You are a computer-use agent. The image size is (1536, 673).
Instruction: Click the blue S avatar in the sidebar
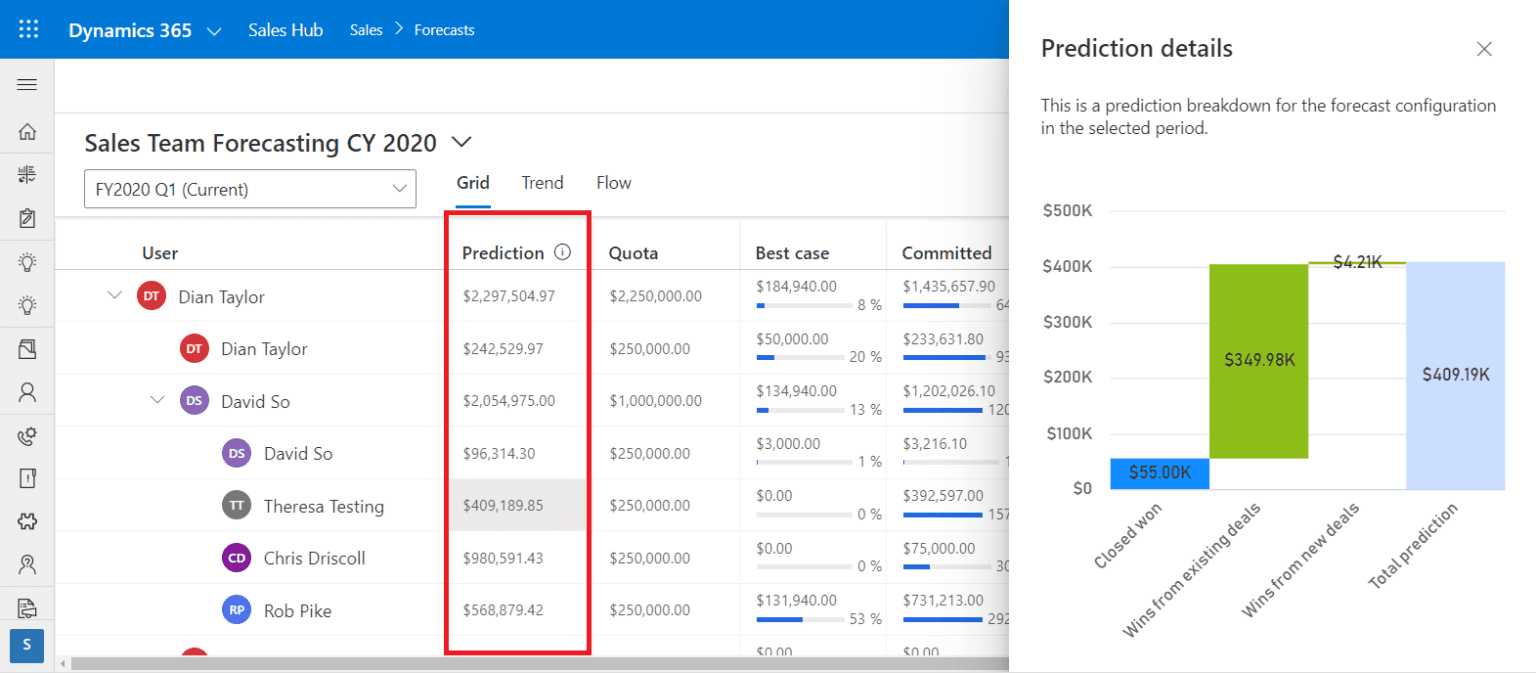27,645
